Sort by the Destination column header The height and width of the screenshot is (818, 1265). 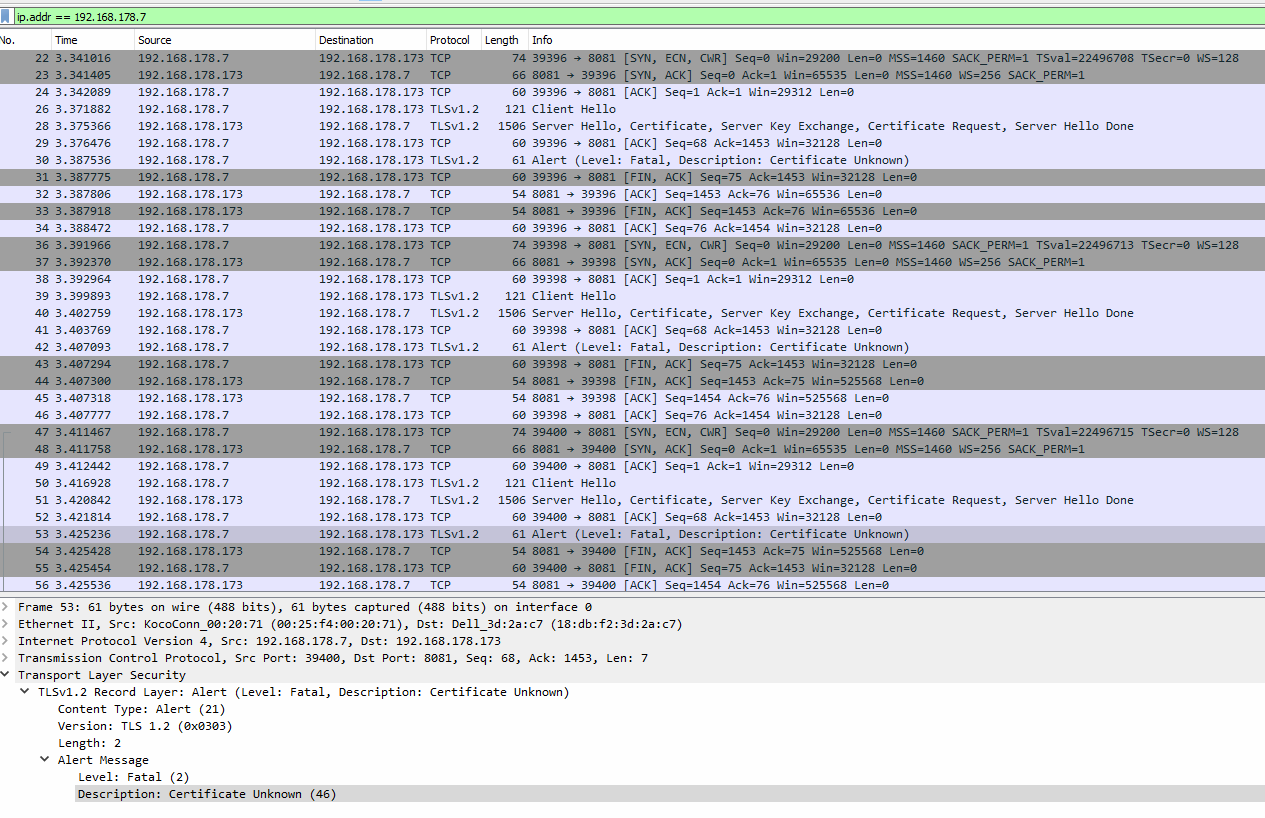point(371,40)
